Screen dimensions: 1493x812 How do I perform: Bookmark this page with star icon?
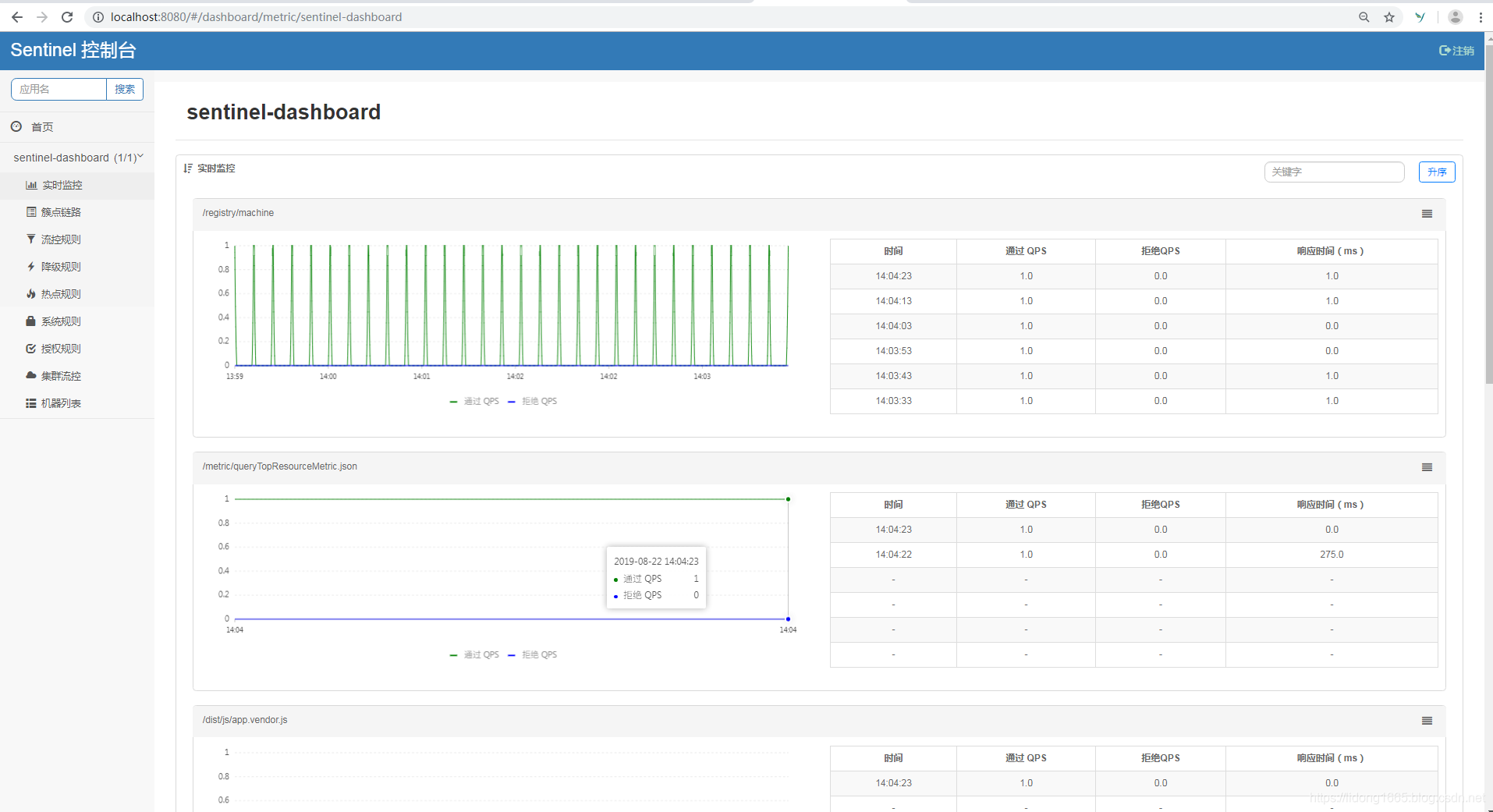(1389, 17)
